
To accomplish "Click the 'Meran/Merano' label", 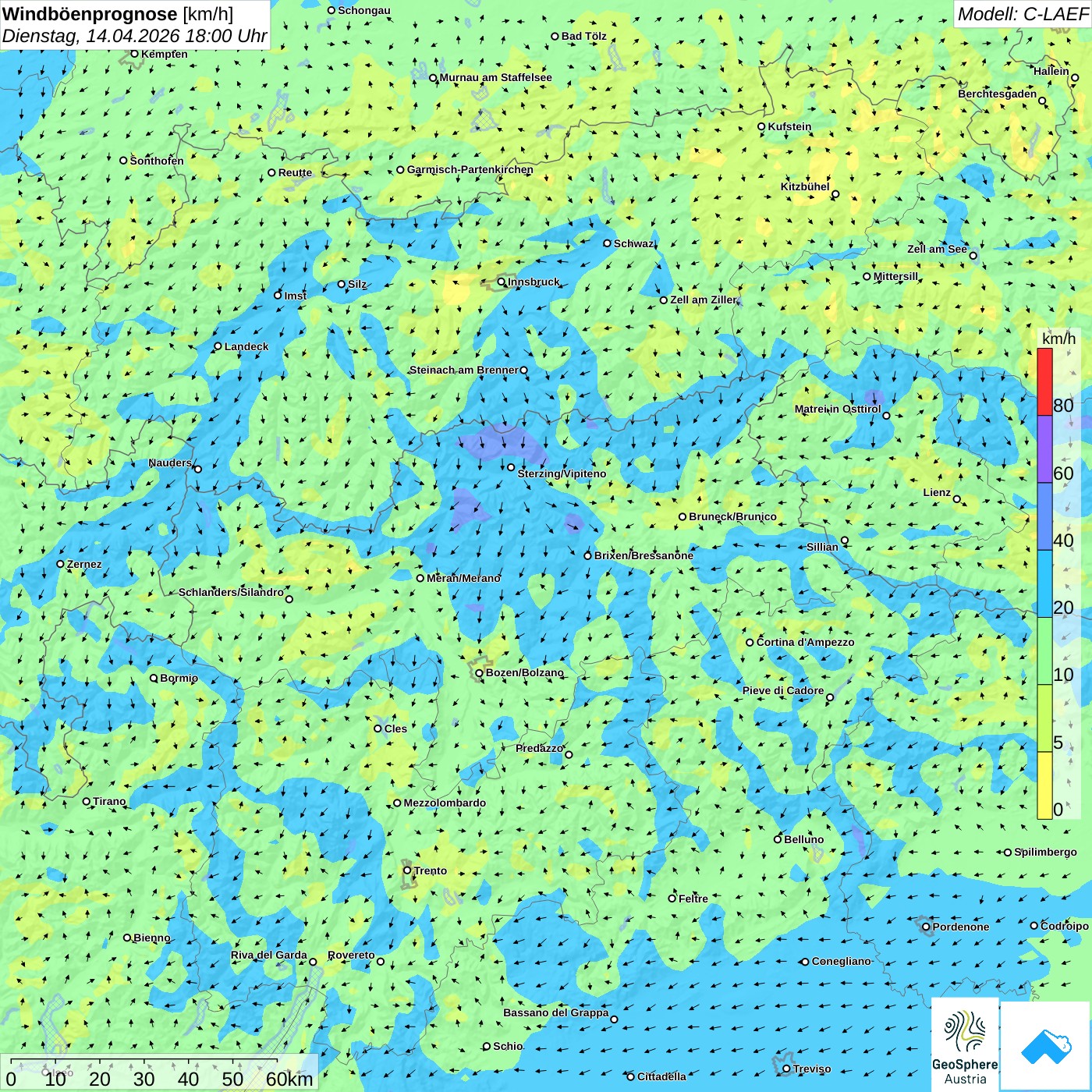I will click(x=463, y=578).
